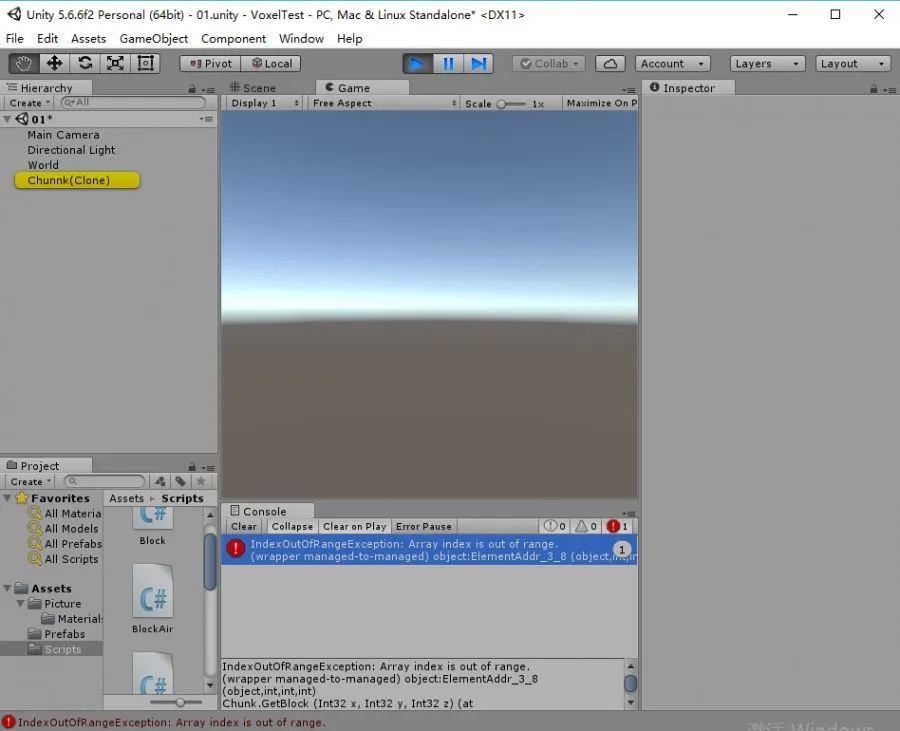
Task: Select Chunnk(Clone) in Hierarchy
Action: coord(77,180)
